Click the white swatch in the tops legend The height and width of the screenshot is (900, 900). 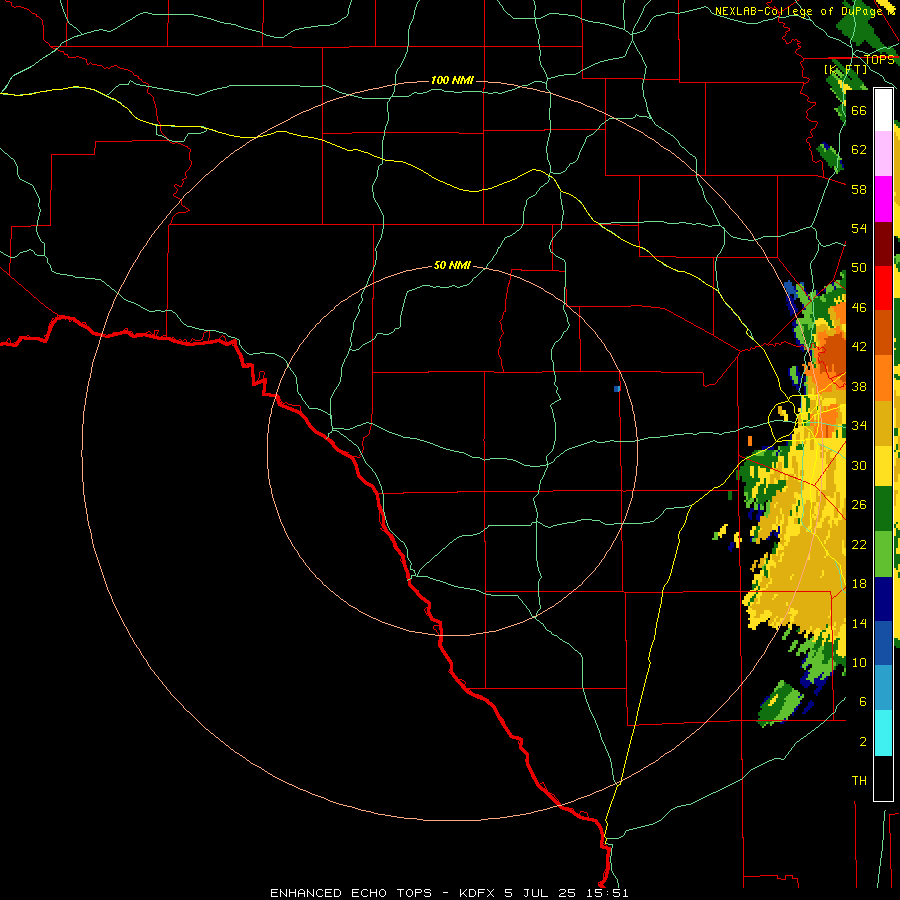883,110
